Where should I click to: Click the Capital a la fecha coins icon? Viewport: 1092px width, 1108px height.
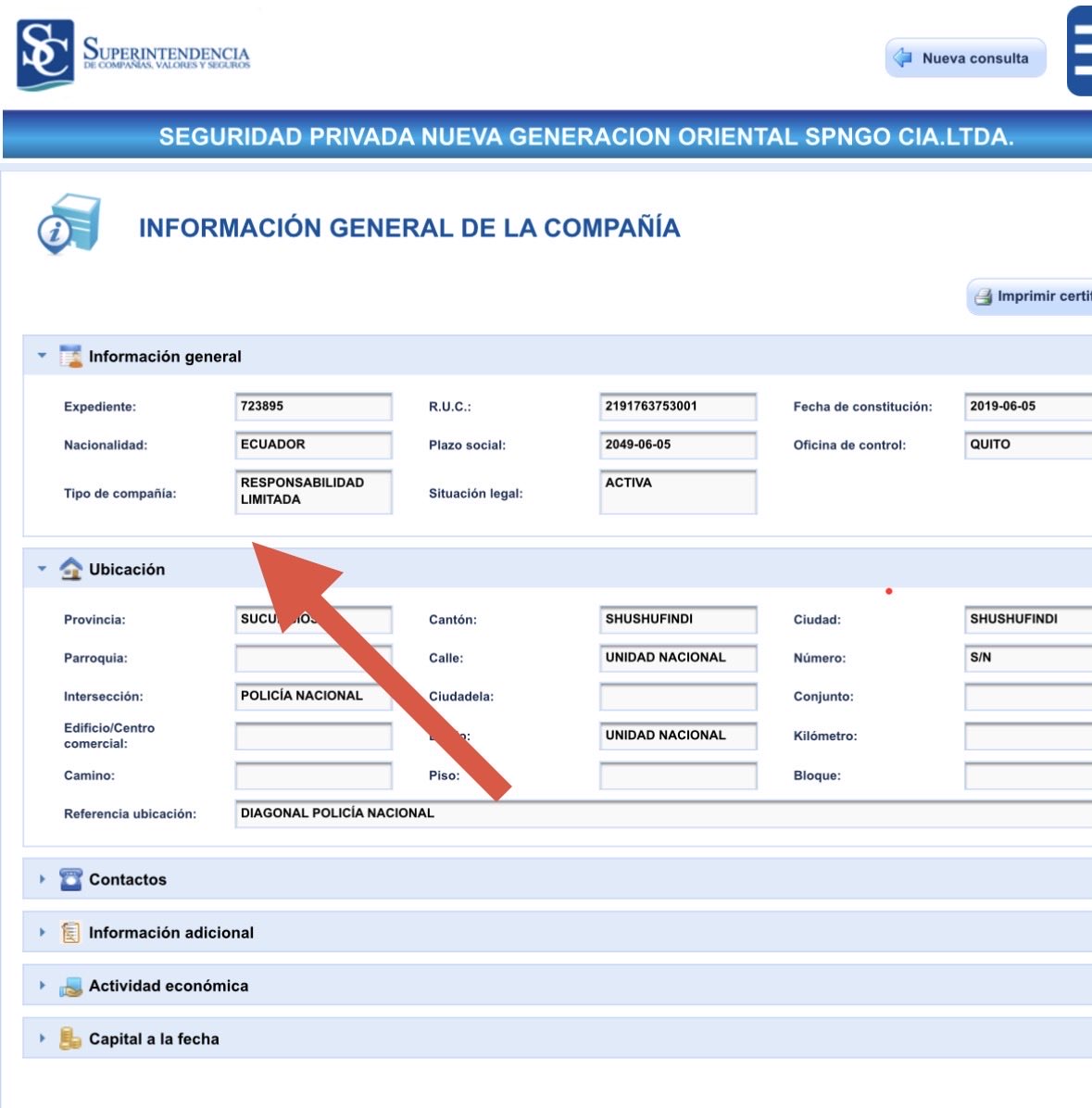[x=70, y=1039]
